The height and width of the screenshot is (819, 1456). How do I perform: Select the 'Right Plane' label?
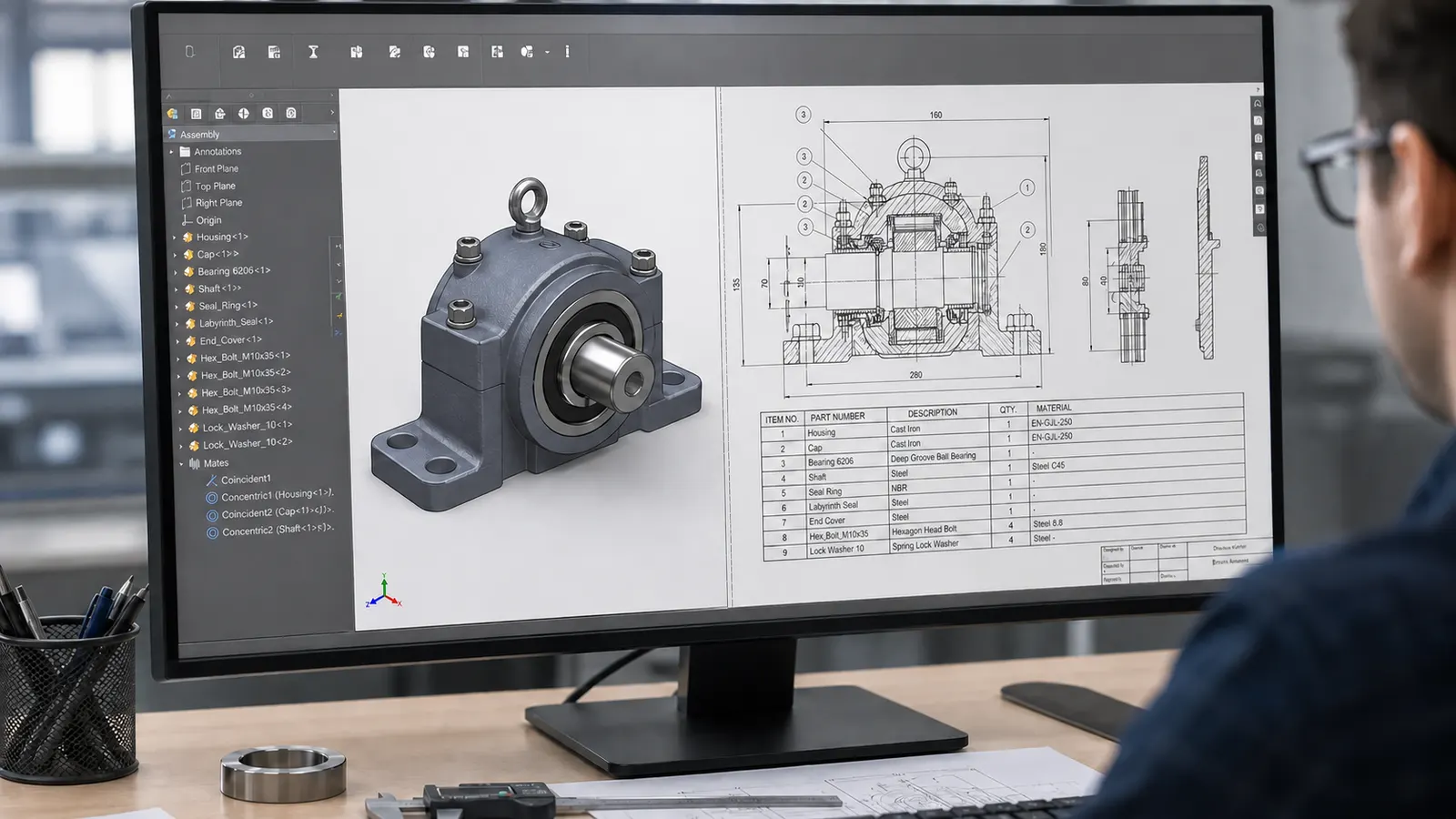[218, 203]
